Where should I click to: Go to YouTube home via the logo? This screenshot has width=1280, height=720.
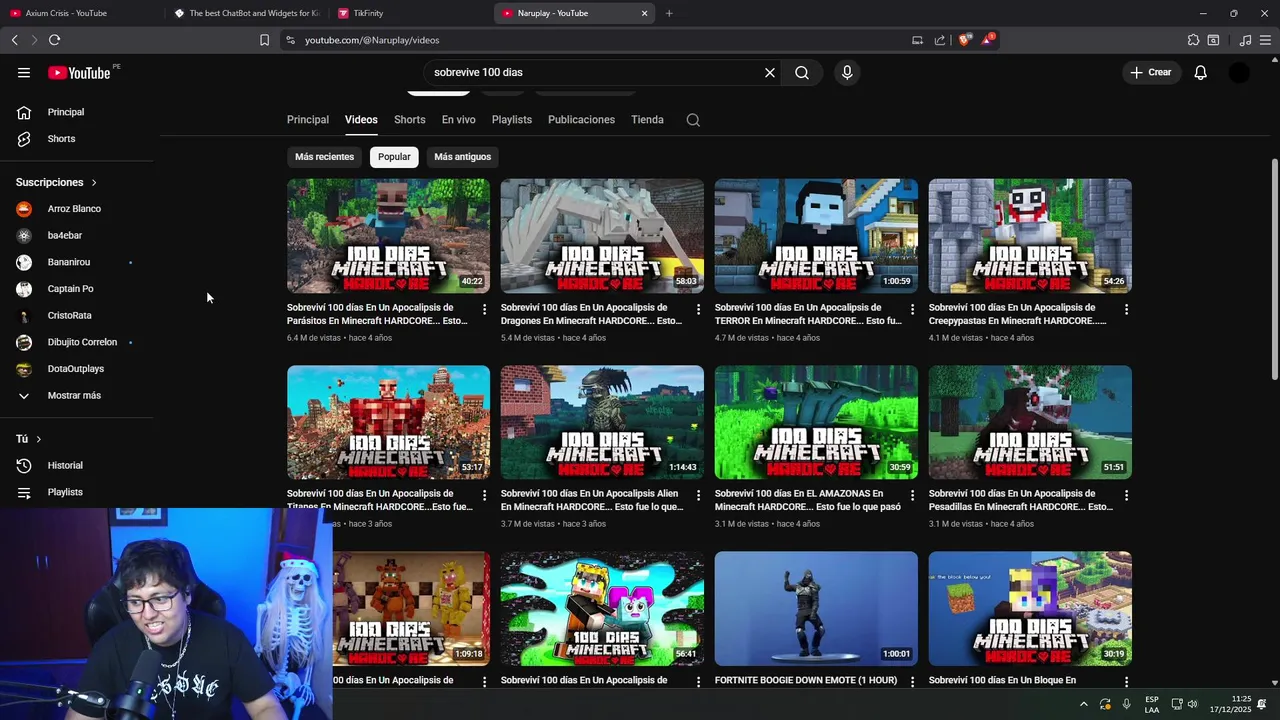point(79,72)
